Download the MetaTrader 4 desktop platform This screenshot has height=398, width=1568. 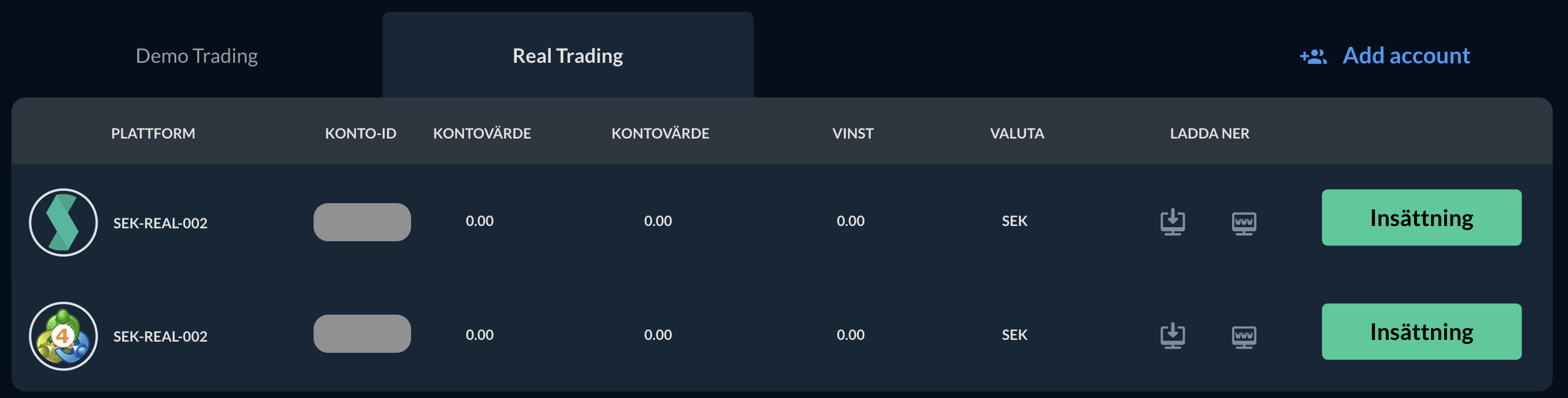[x=1172, y=335]
